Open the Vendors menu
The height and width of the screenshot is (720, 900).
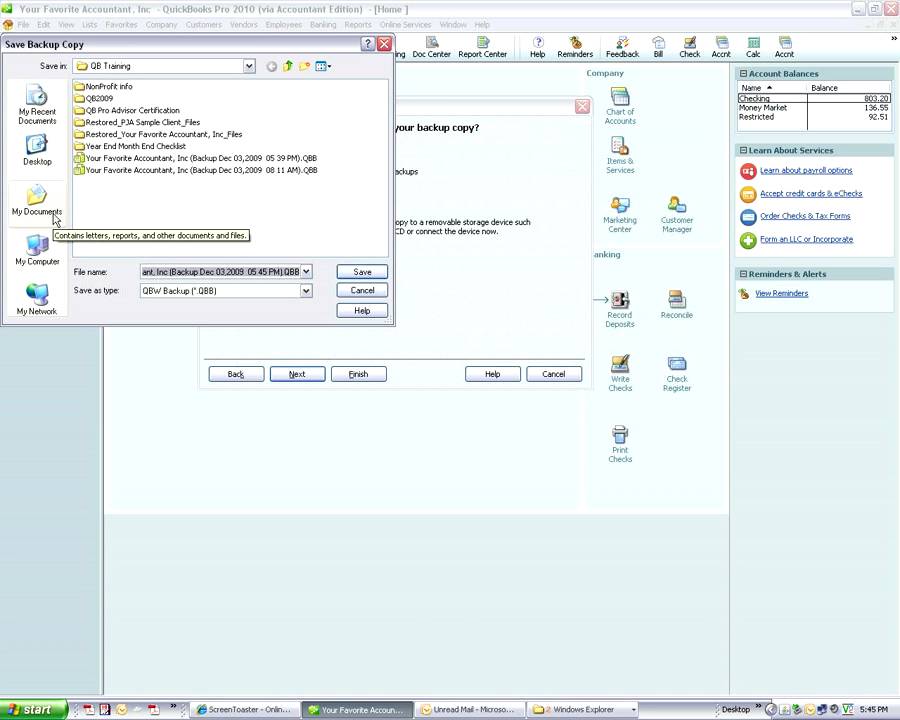point(243,25)
